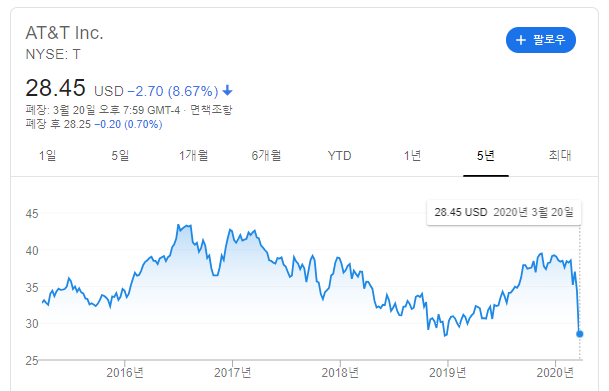Switch to the 1개월 chart tab
The image size is (609, 391).
(193, 156)
